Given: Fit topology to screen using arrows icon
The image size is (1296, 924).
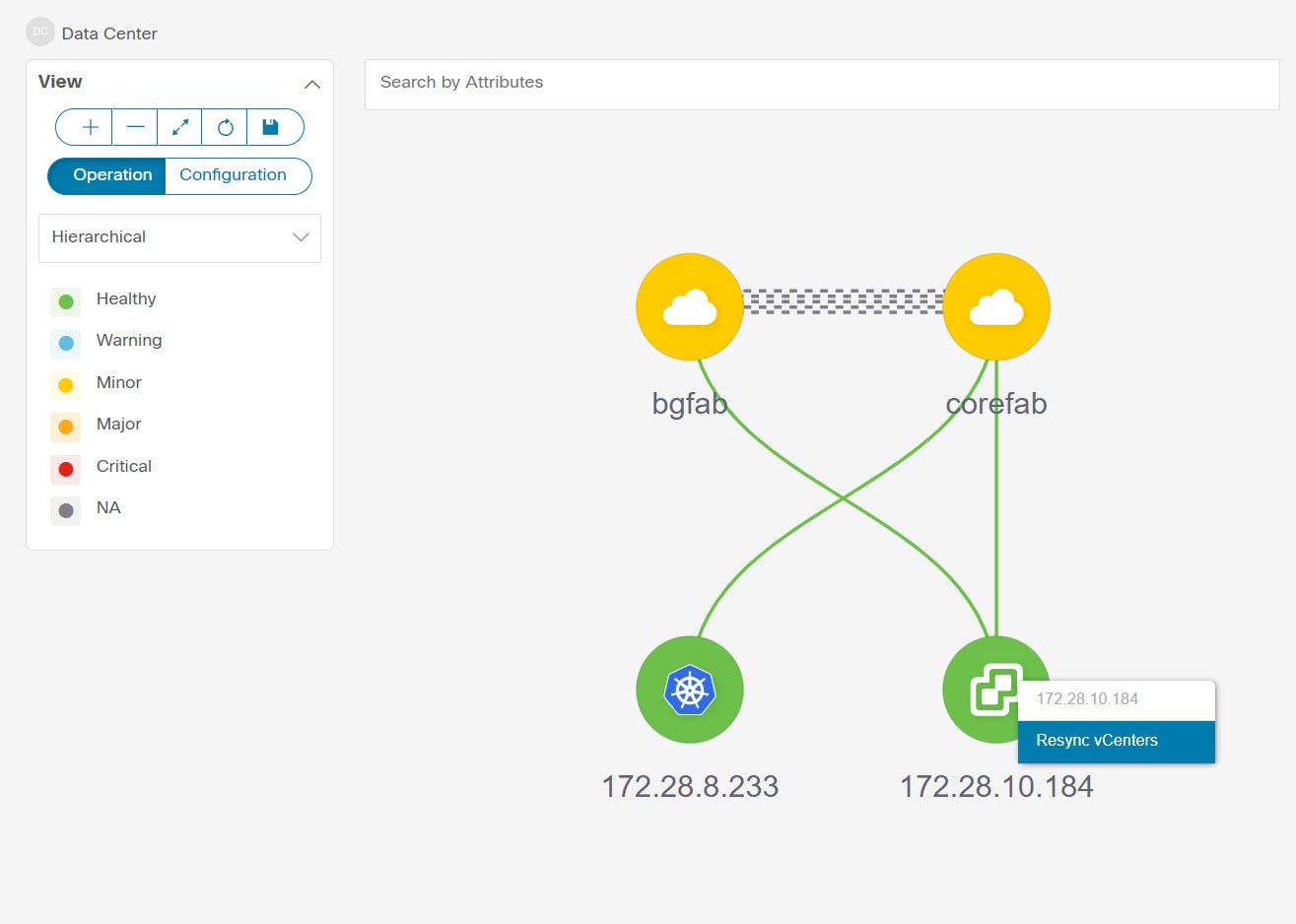Looking at the screenshot, I should click(x=179, y=127).
